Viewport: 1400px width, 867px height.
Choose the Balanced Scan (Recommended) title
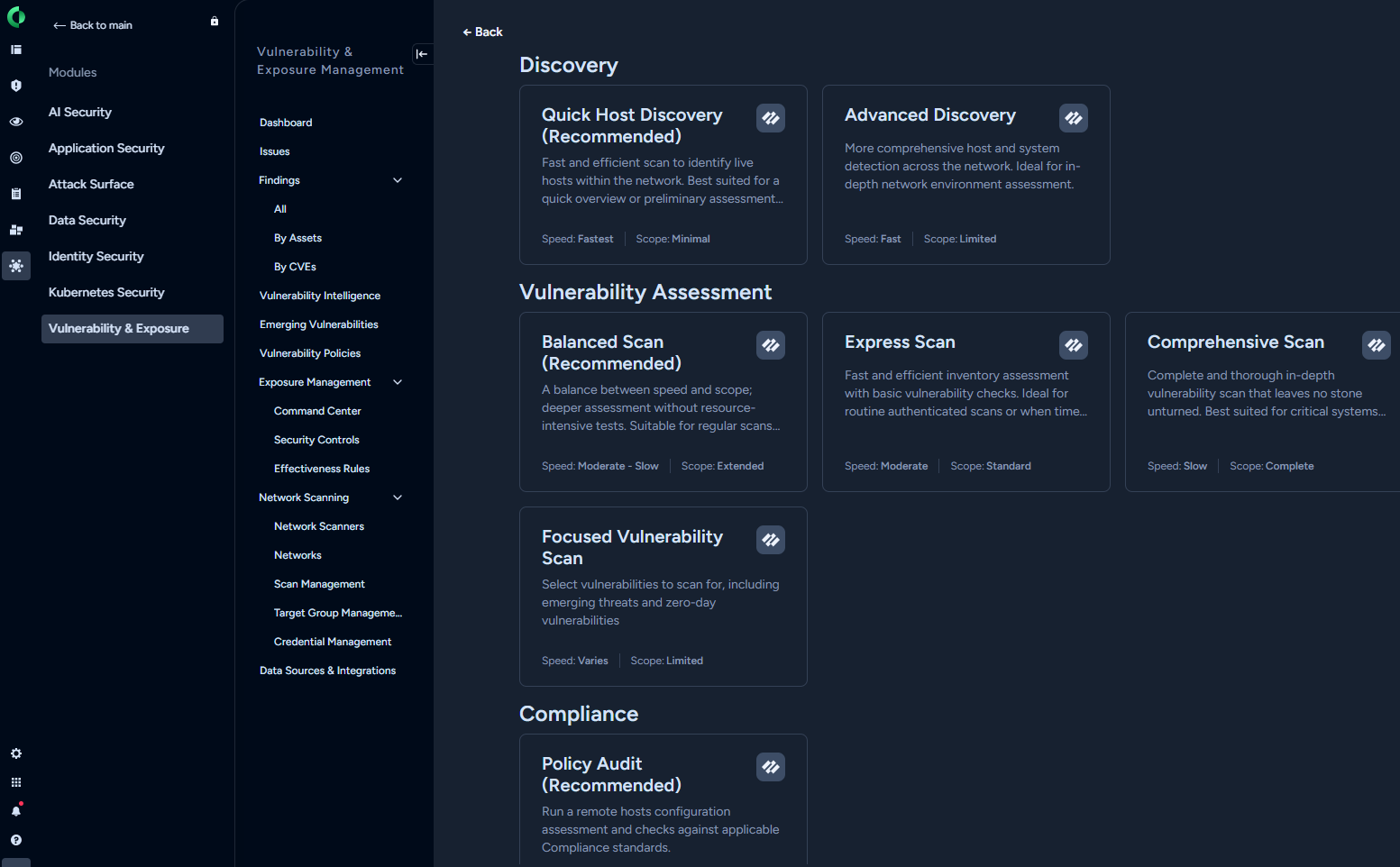[611, 352]
